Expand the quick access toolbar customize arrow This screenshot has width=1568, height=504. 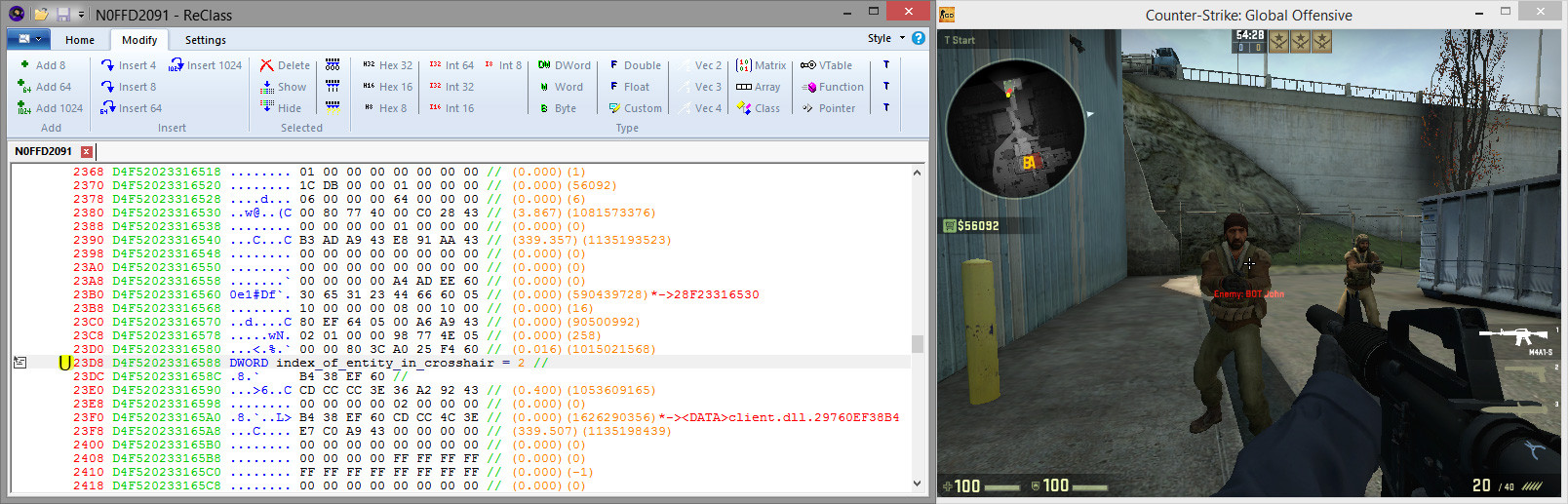(81, 15)
